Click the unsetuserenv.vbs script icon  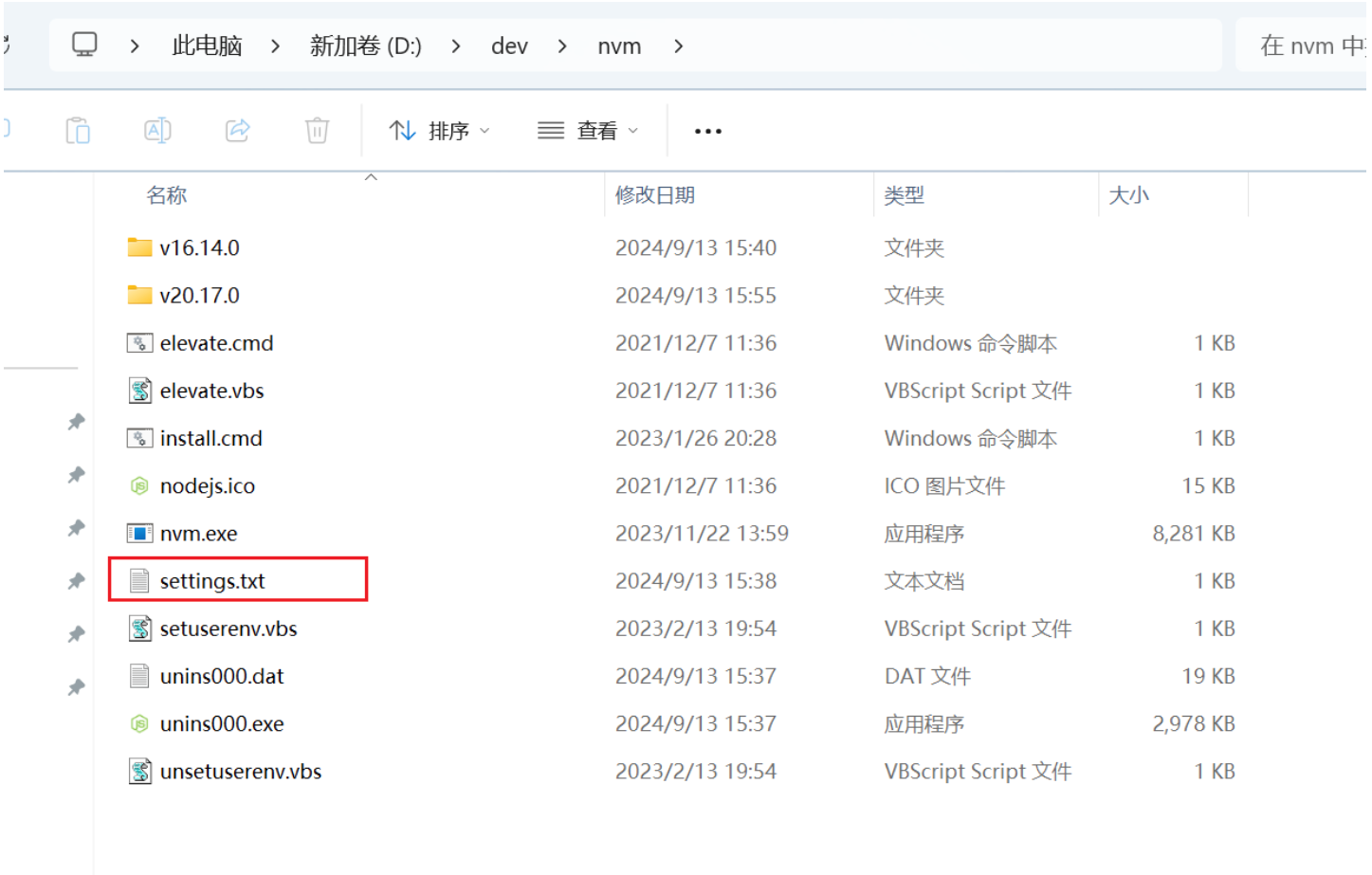tap(139, 772)
